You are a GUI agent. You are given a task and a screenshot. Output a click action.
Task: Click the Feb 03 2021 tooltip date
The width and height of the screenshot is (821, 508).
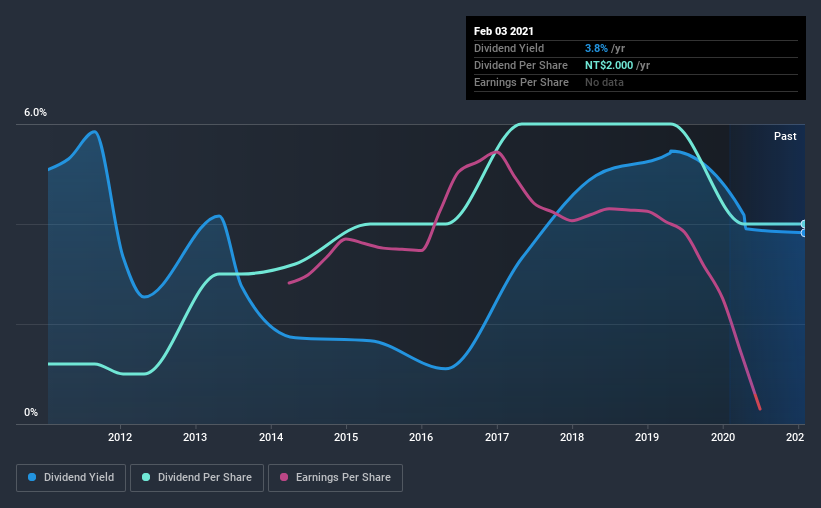504,31
